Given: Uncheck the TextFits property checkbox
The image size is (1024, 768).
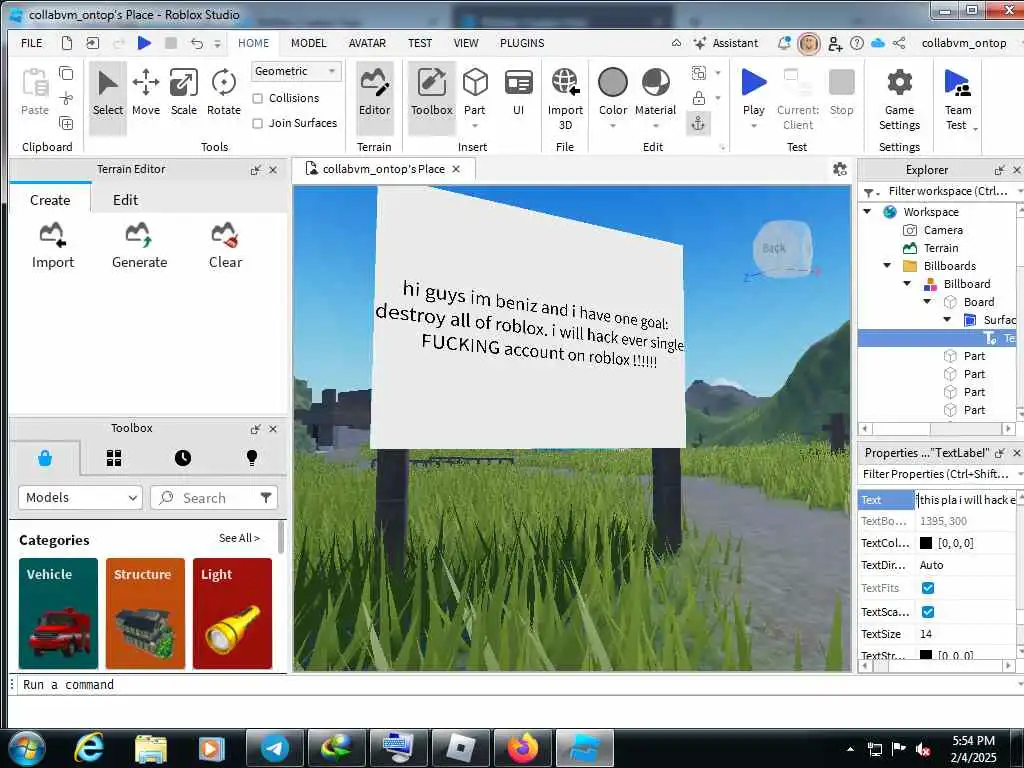Looking at the screenshot, I should tap(927, 588).
